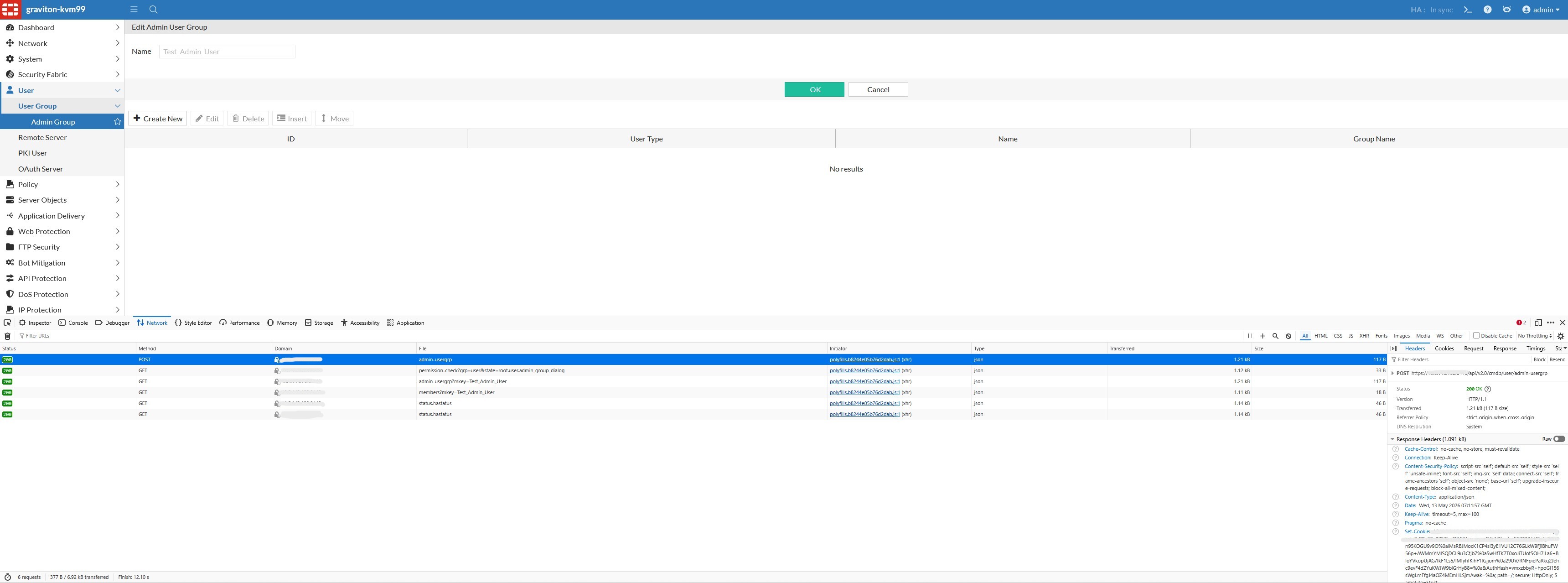Toggle the Raw response headers switch
The image size is (1568, 583).
(x=1559, y=439)
